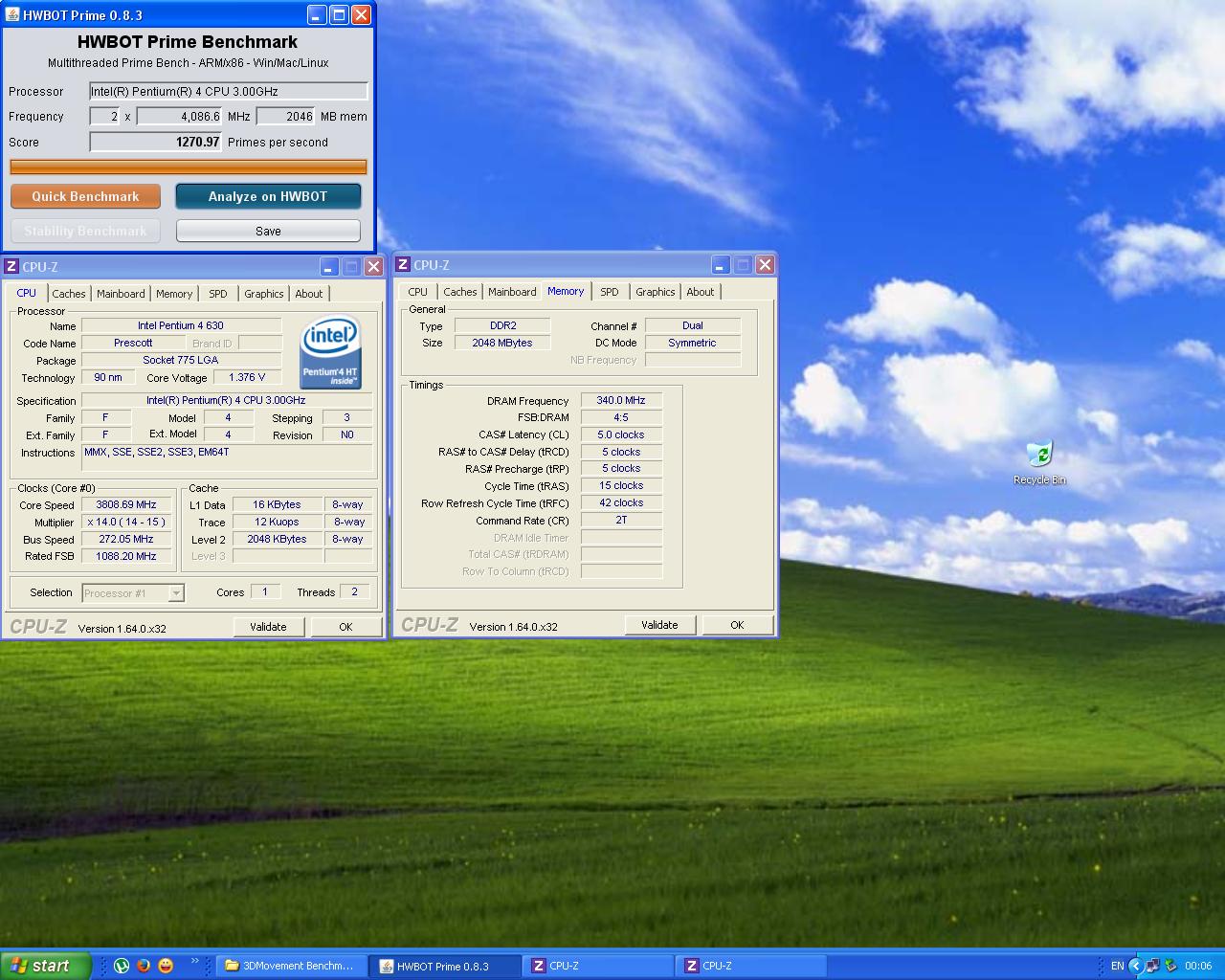Click the Intel Pentium 4 HT logo

click(x=330, y=352)
